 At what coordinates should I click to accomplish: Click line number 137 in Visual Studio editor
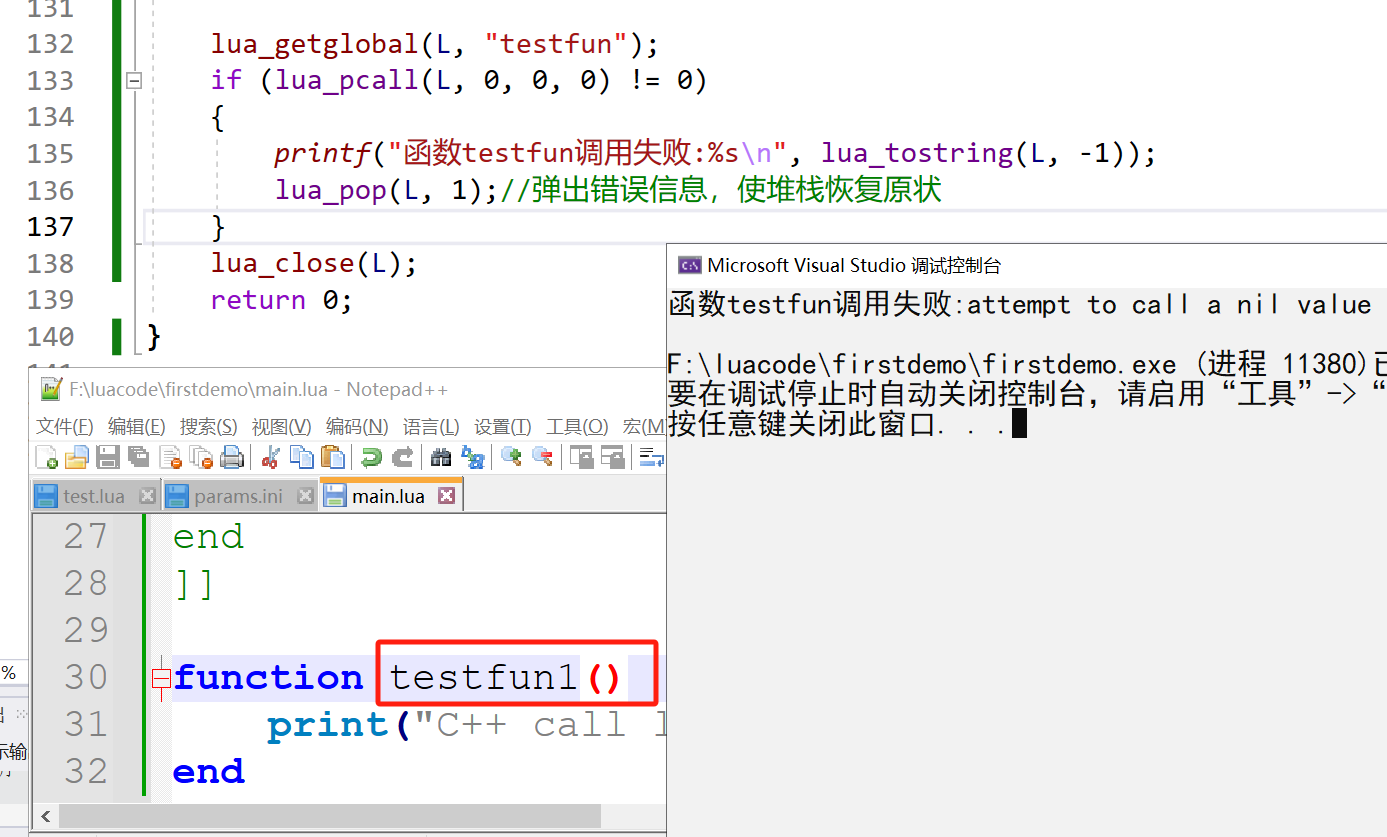click(x=52, y=227)
